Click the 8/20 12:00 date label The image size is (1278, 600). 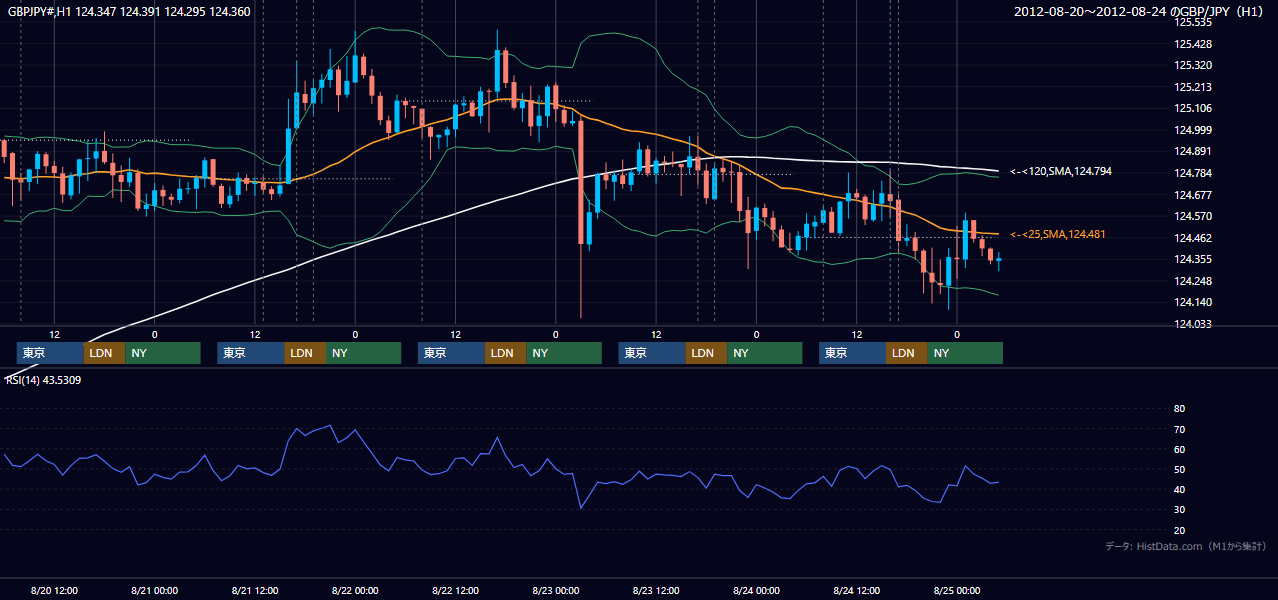[x=54, y=590]
